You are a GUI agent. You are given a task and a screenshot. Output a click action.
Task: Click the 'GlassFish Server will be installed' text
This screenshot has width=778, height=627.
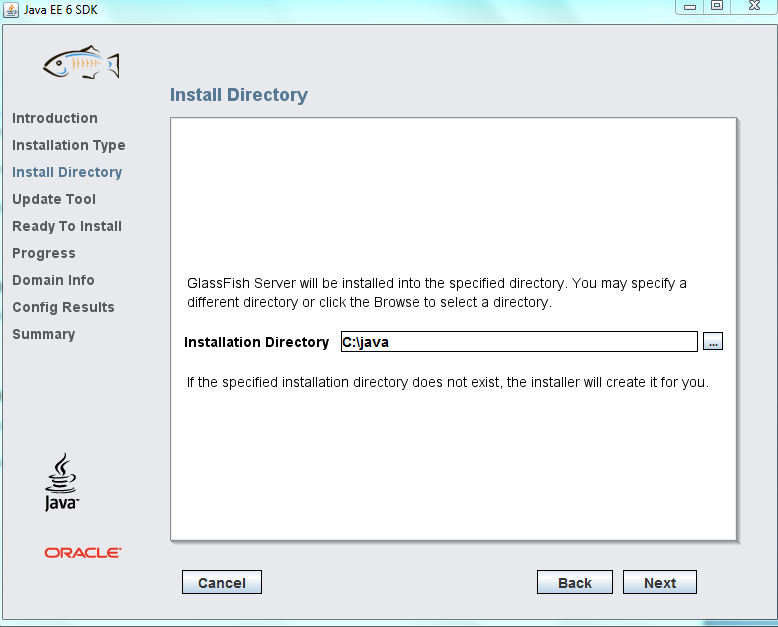coord(437,293)
